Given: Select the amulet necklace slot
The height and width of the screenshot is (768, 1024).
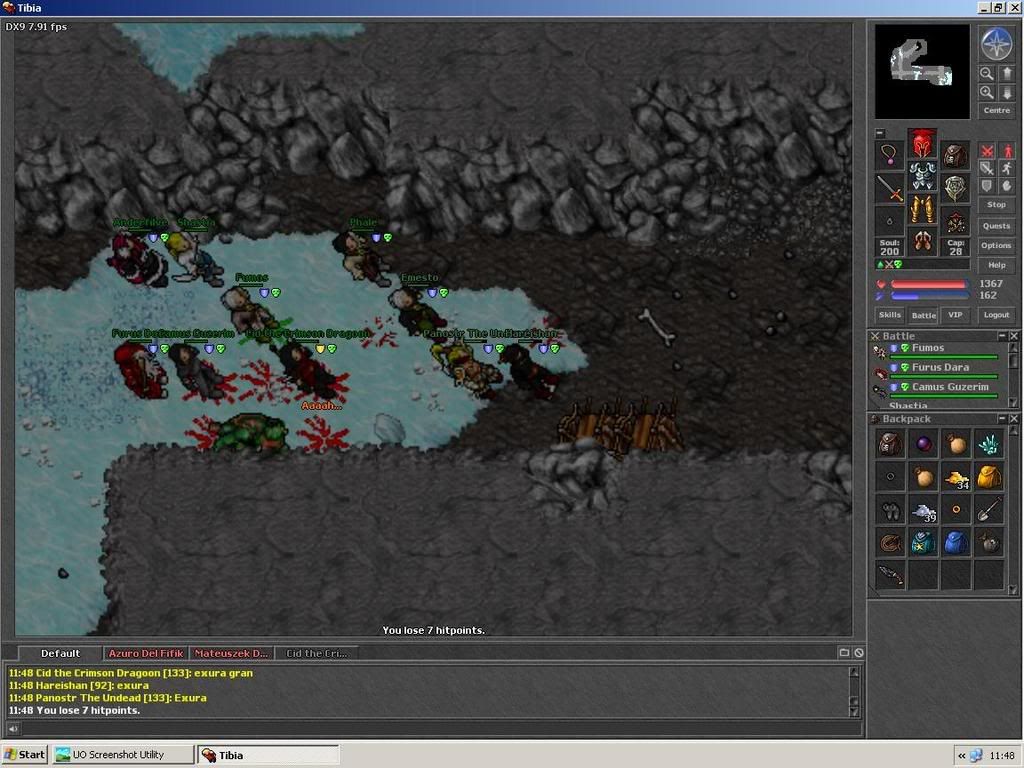Looking at the screenshot, I should [x=889, y=155].
